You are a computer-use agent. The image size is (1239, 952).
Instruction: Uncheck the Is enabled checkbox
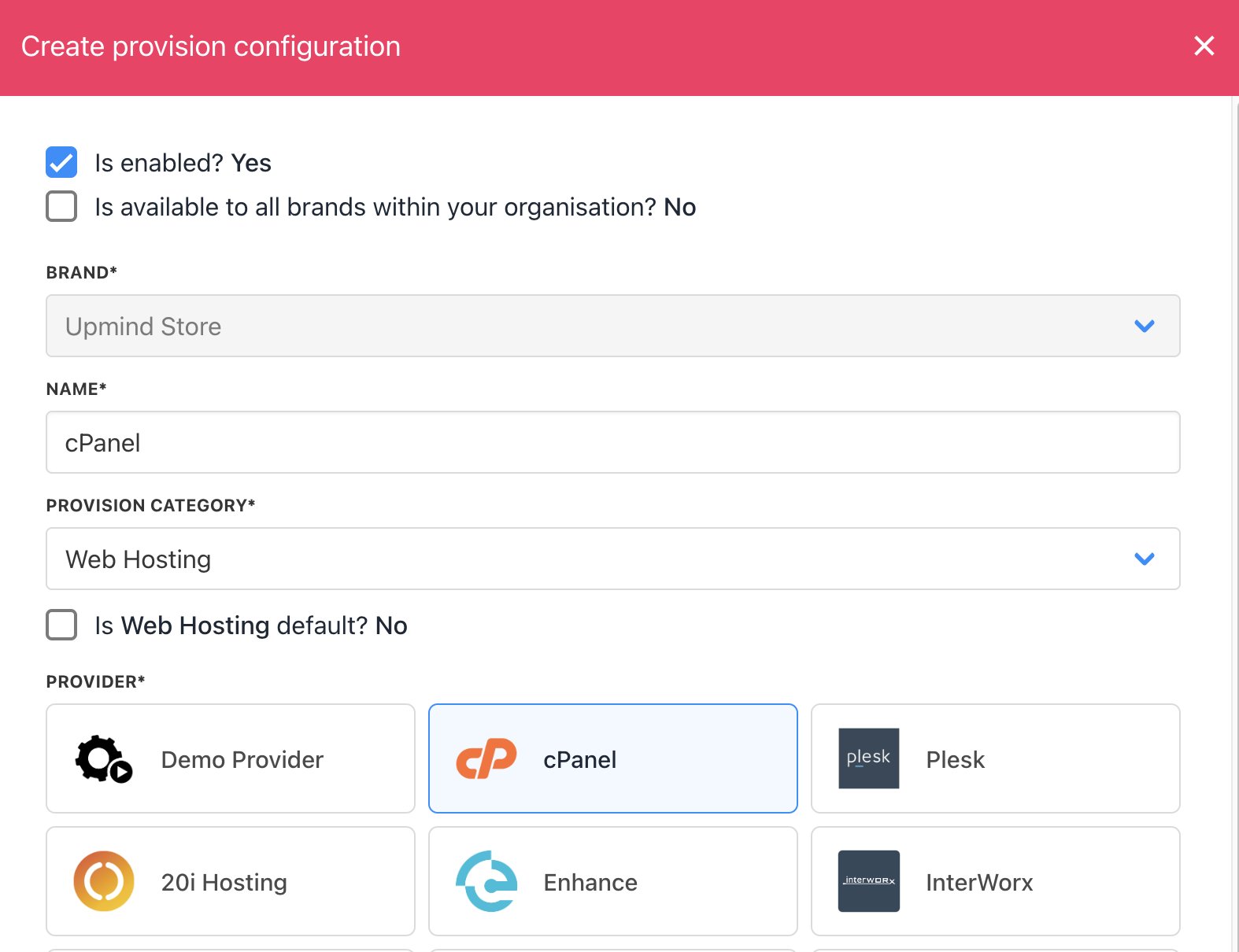point(61,162)
